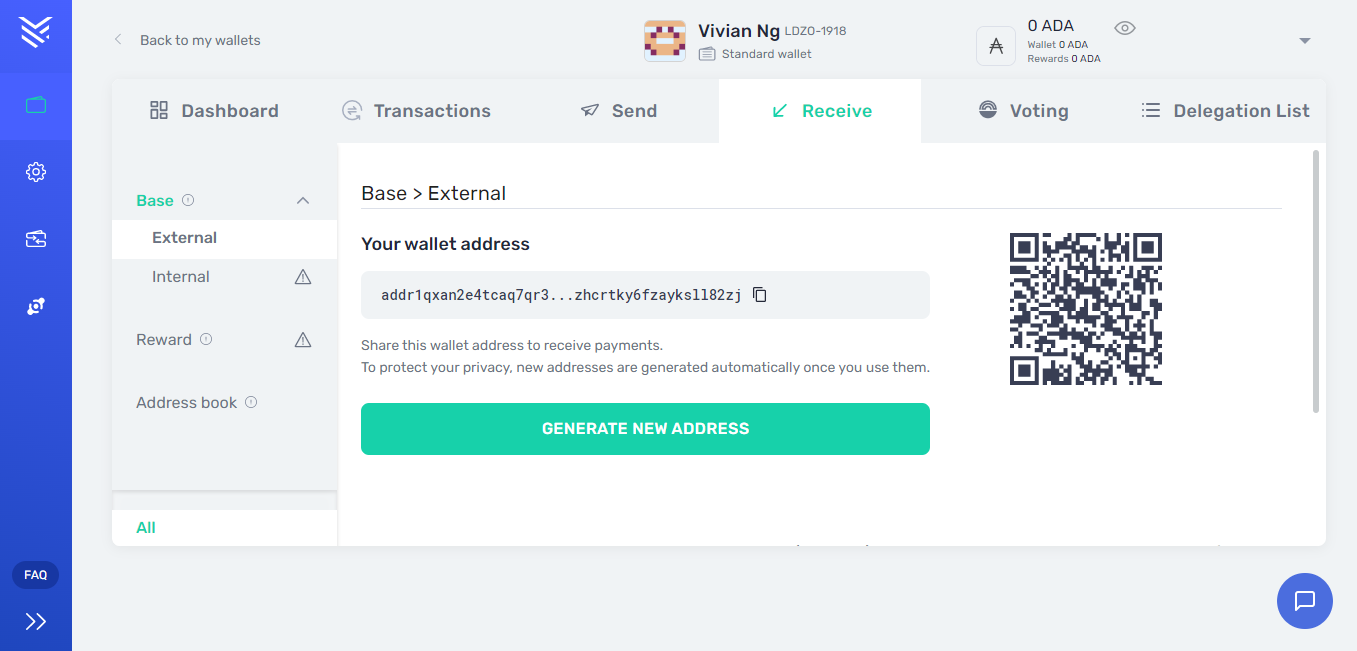
Task: Open settings gear in sidebar
Action: (36, 172)
